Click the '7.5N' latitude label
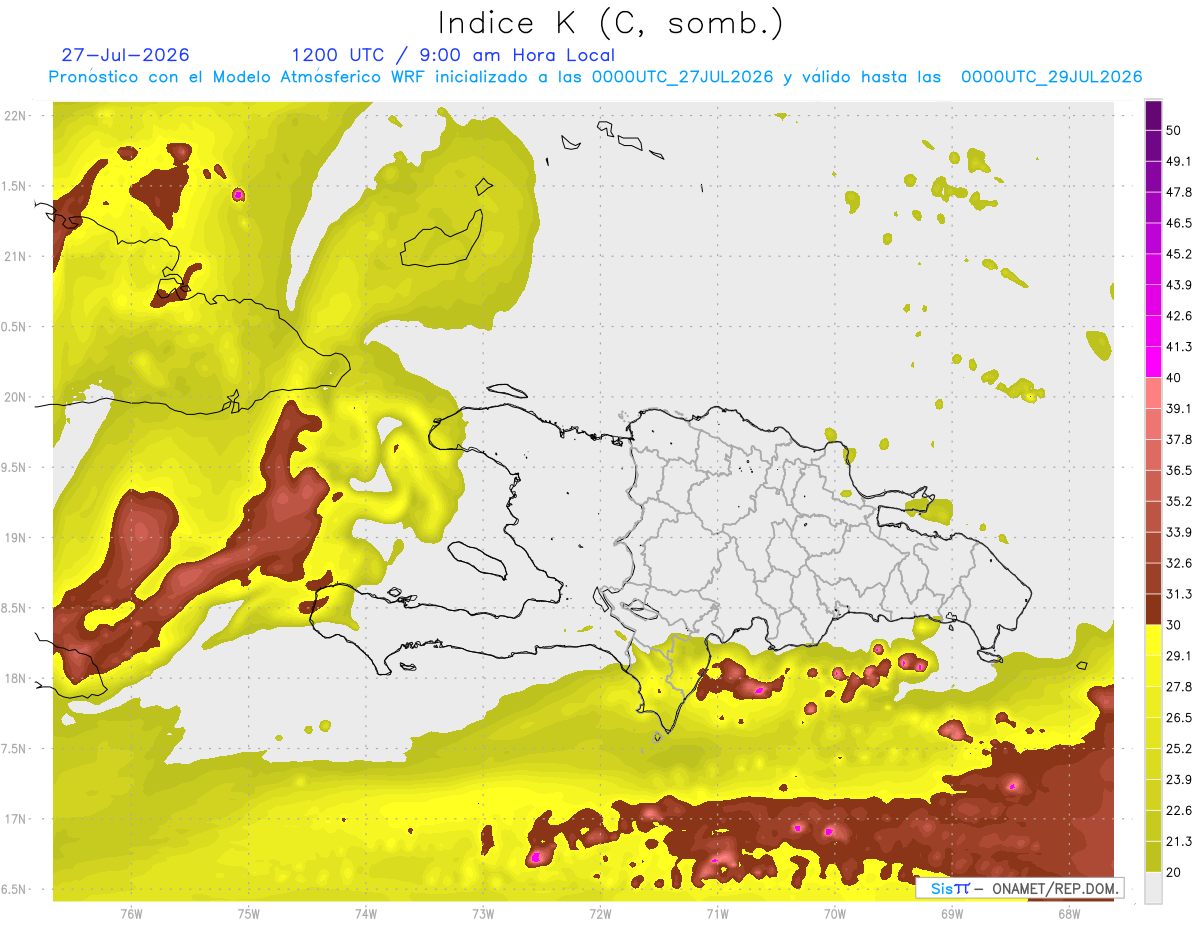The width and height of the screenshot is (1200, 927). [15, 749]
